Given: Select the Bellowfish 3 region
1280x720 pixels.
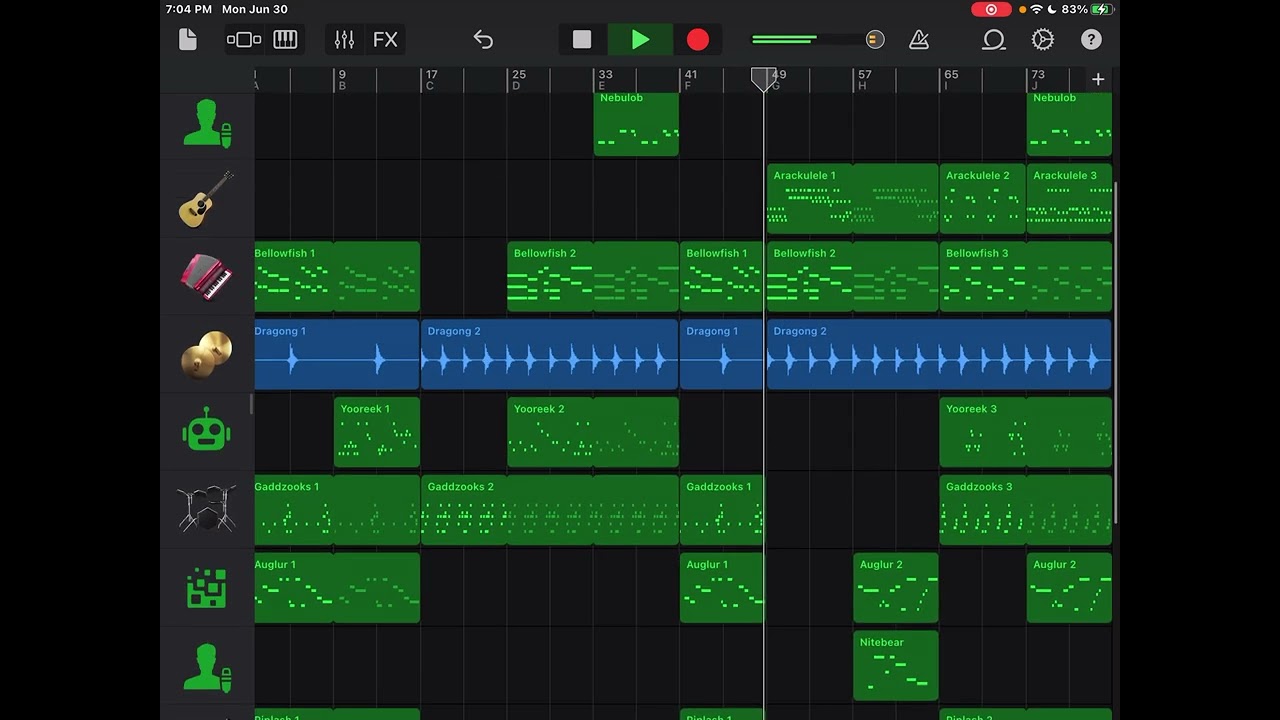Looking at the screenshot, I should click(x=1026, y=277).
